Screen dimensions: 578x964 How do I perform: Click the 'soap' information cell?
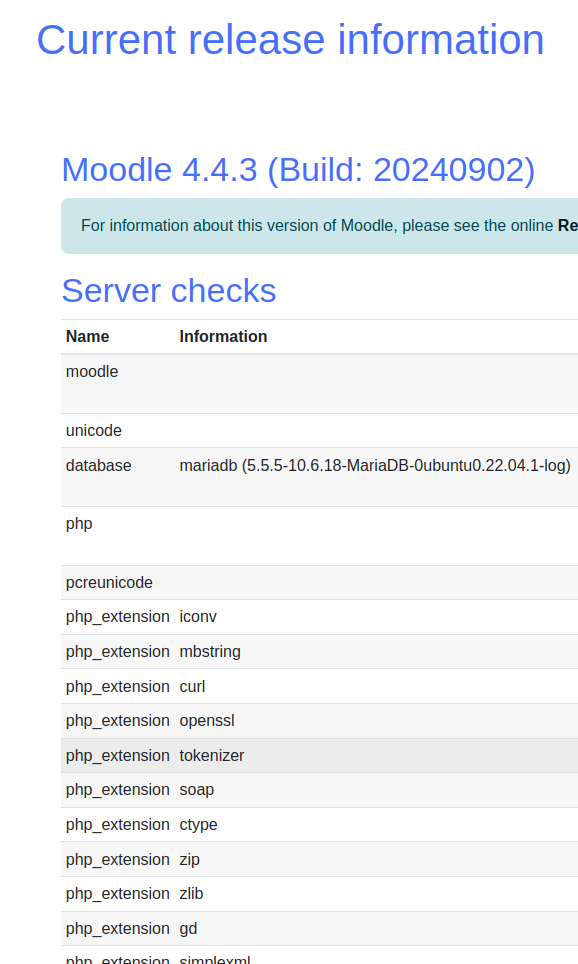(x=197, y=790)
